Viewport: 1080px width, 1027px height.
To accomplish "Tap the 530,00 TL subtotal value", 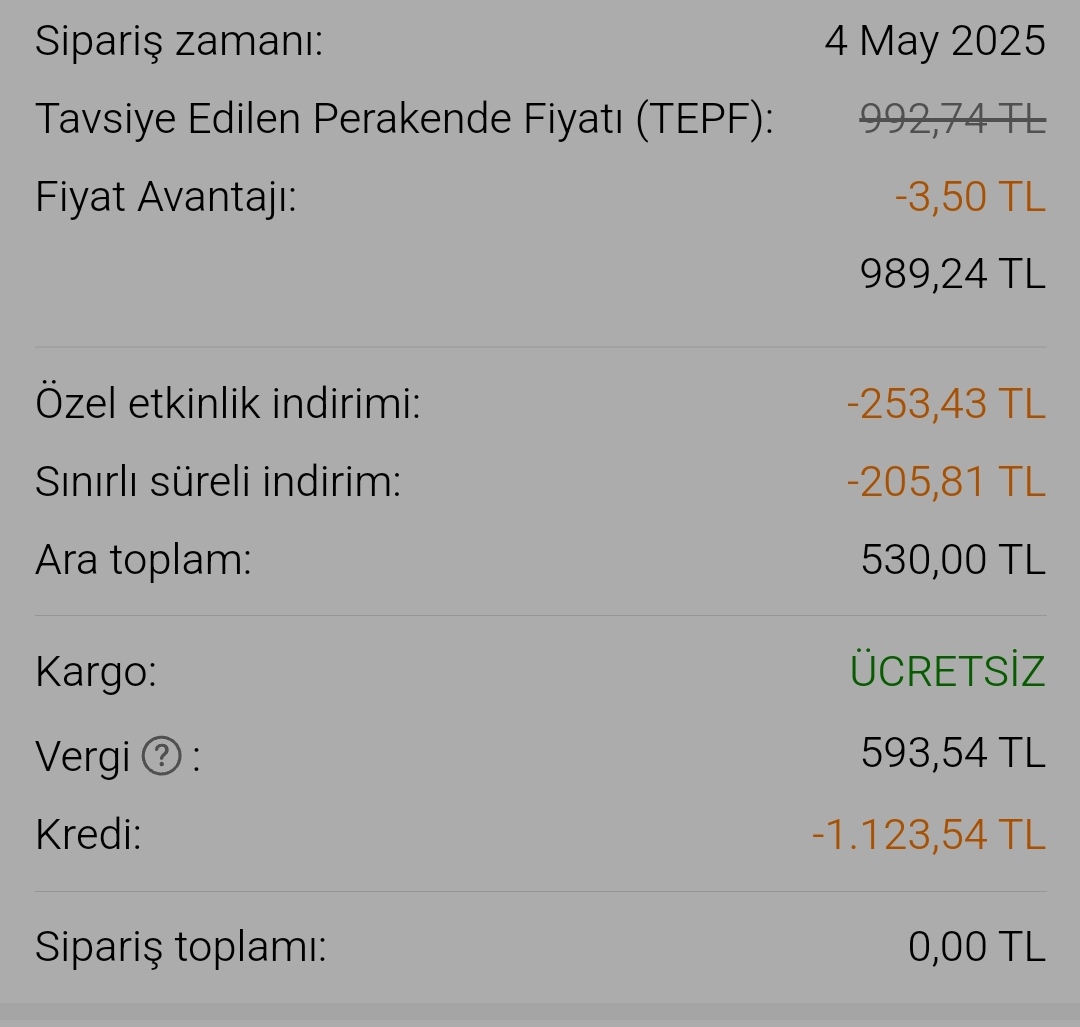I will (x=953, y=559).
